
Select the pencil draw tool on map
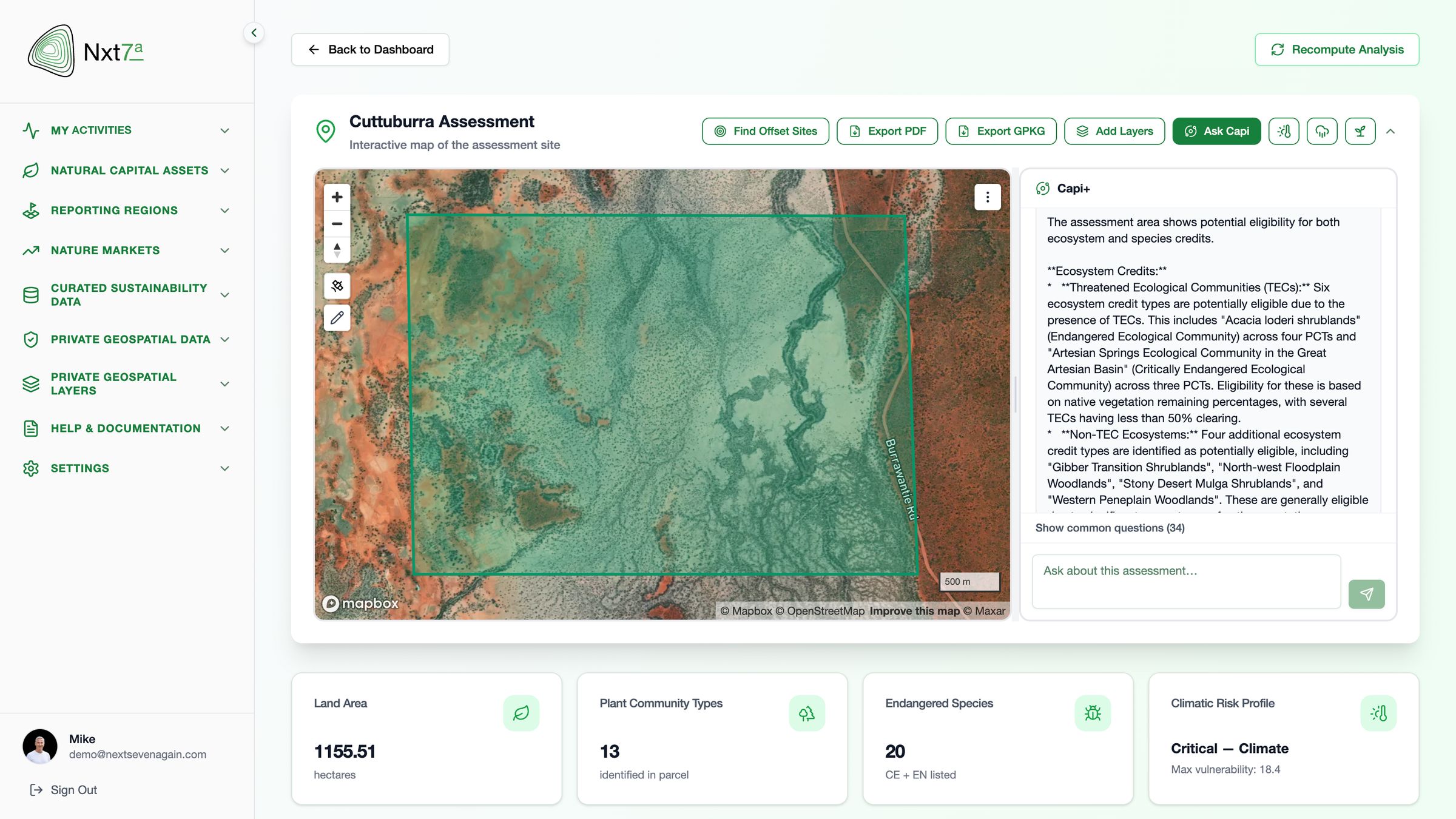click(x=337, y=318)
